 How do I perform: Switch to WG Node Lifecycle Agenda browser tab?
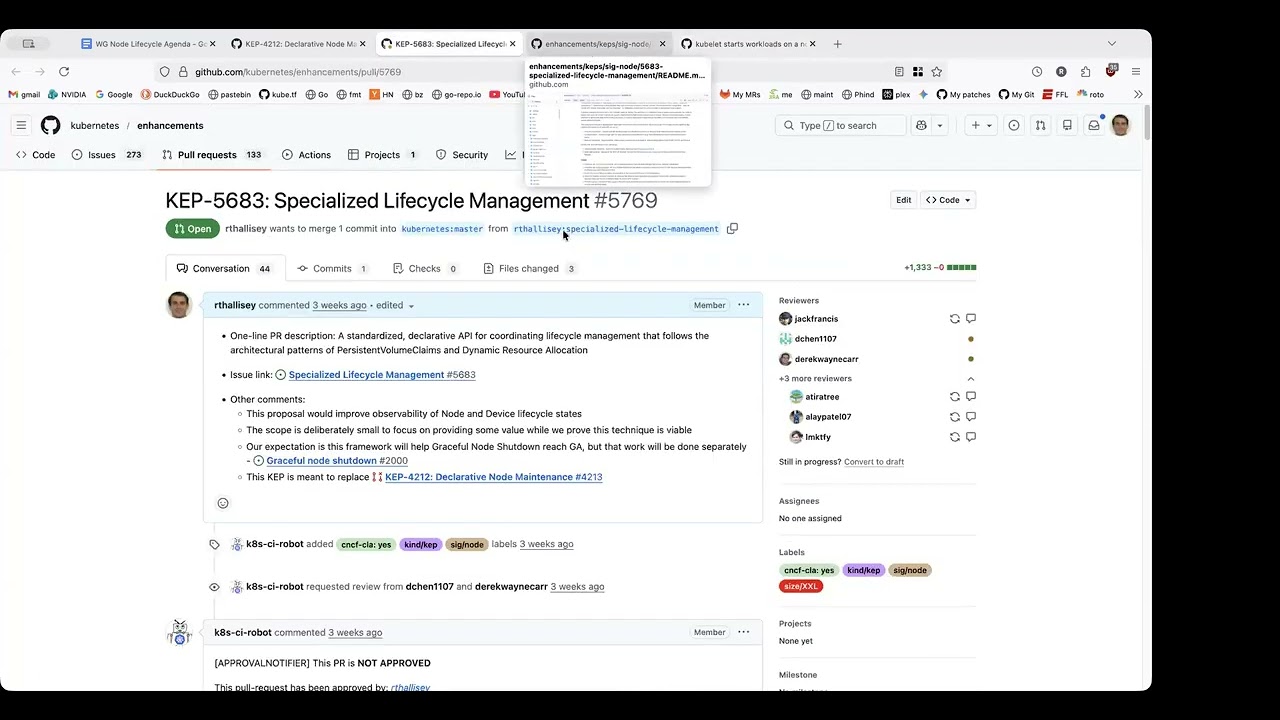point(146,44)
